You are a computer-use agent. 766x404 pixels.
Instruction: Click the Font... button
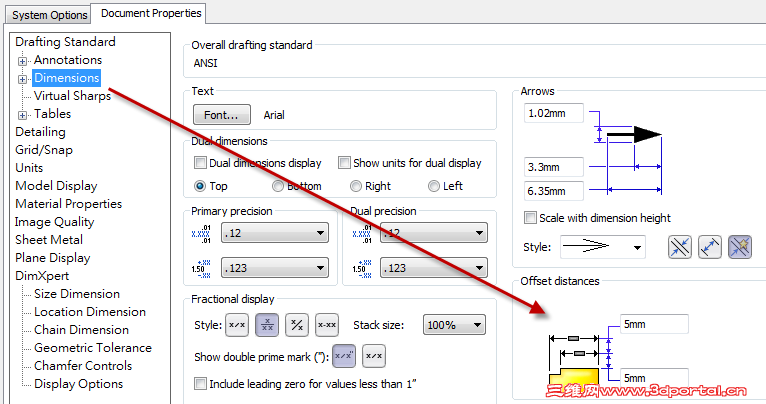(x=222, y=115)
